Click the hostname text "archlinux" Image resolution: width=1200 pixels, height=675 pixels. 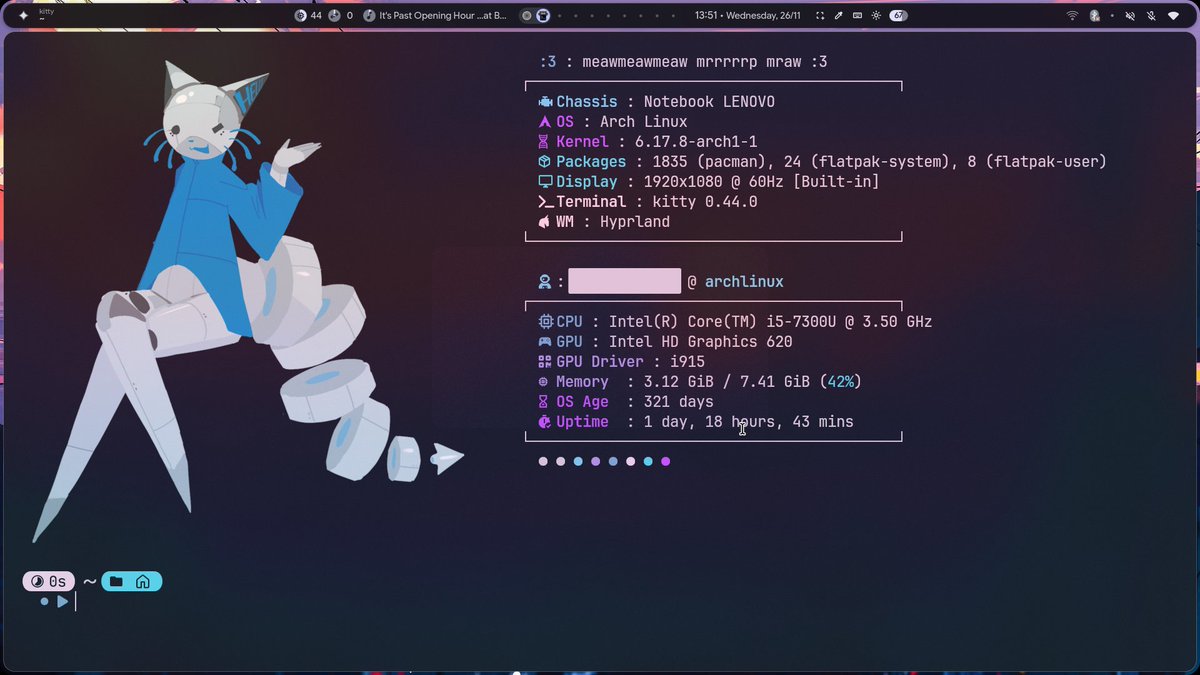pyautogui.click(x=744, y=282)
